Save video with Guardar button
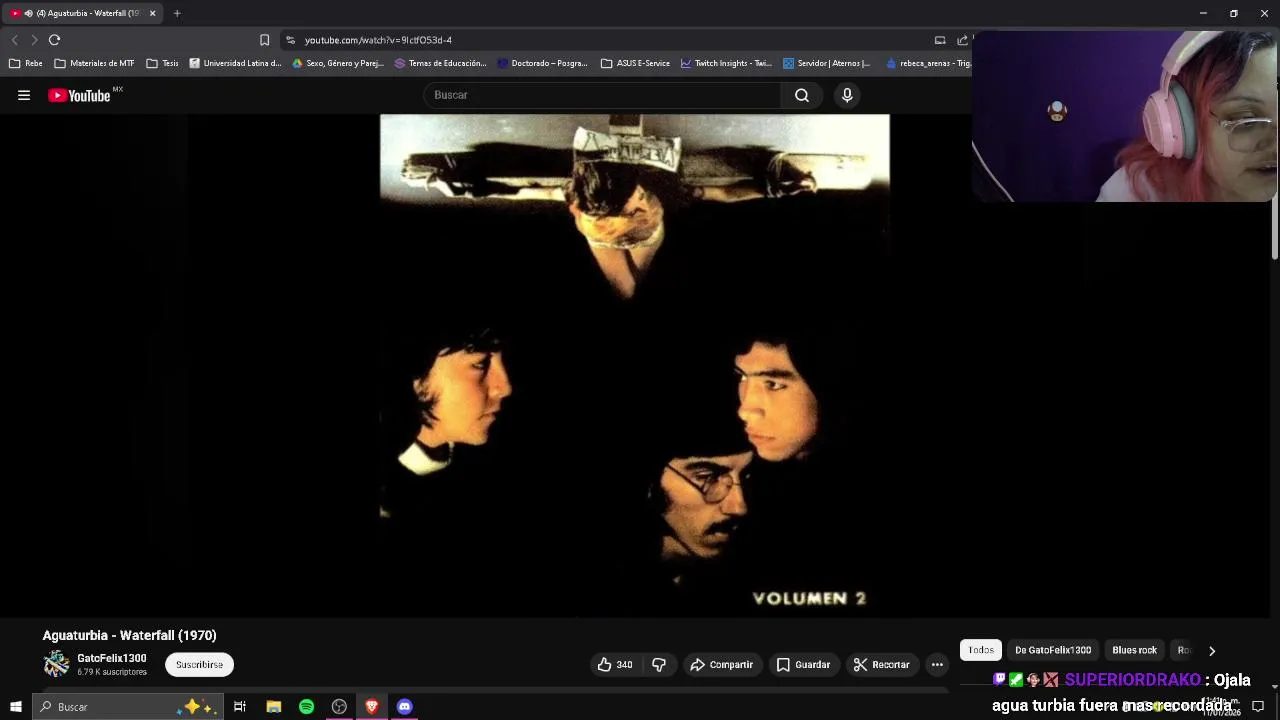1280x720 pixels. tap(804, 664)
